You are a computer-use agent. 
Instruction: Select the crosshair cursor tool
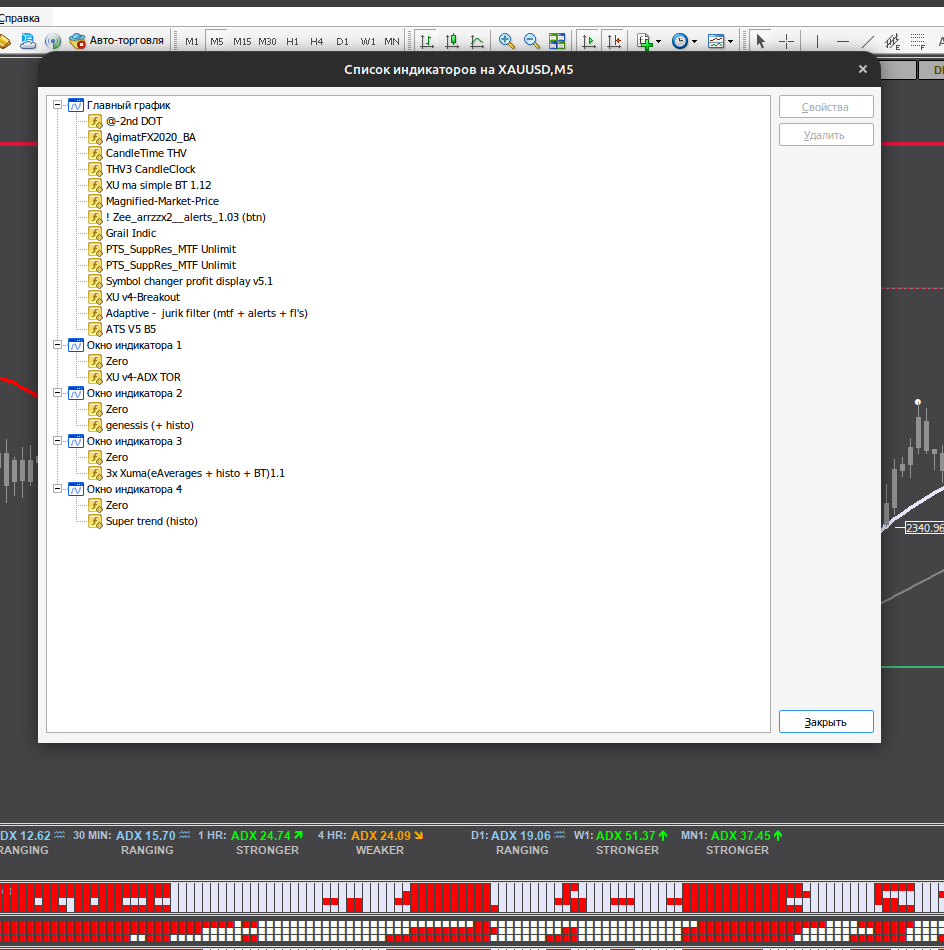tap(786, 41)
